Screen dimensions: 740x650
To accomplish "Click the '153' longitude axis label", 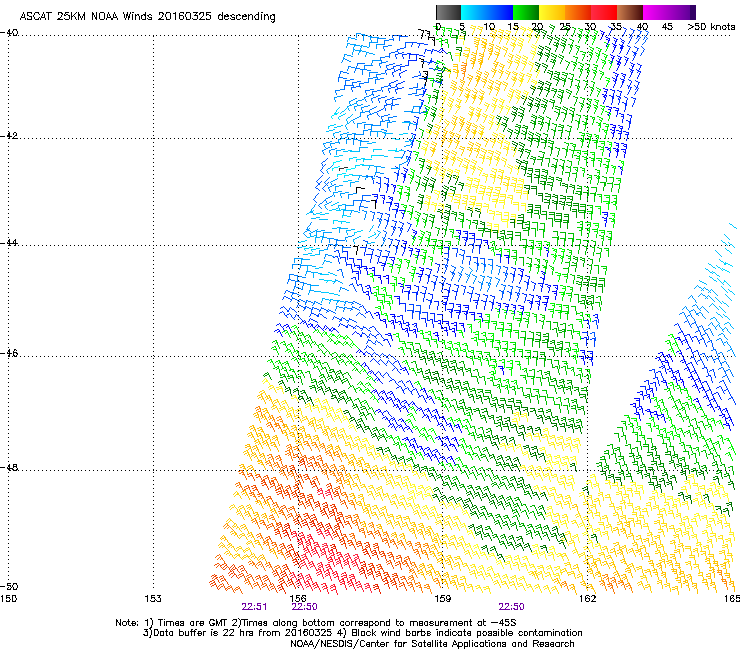I will 153,599.
